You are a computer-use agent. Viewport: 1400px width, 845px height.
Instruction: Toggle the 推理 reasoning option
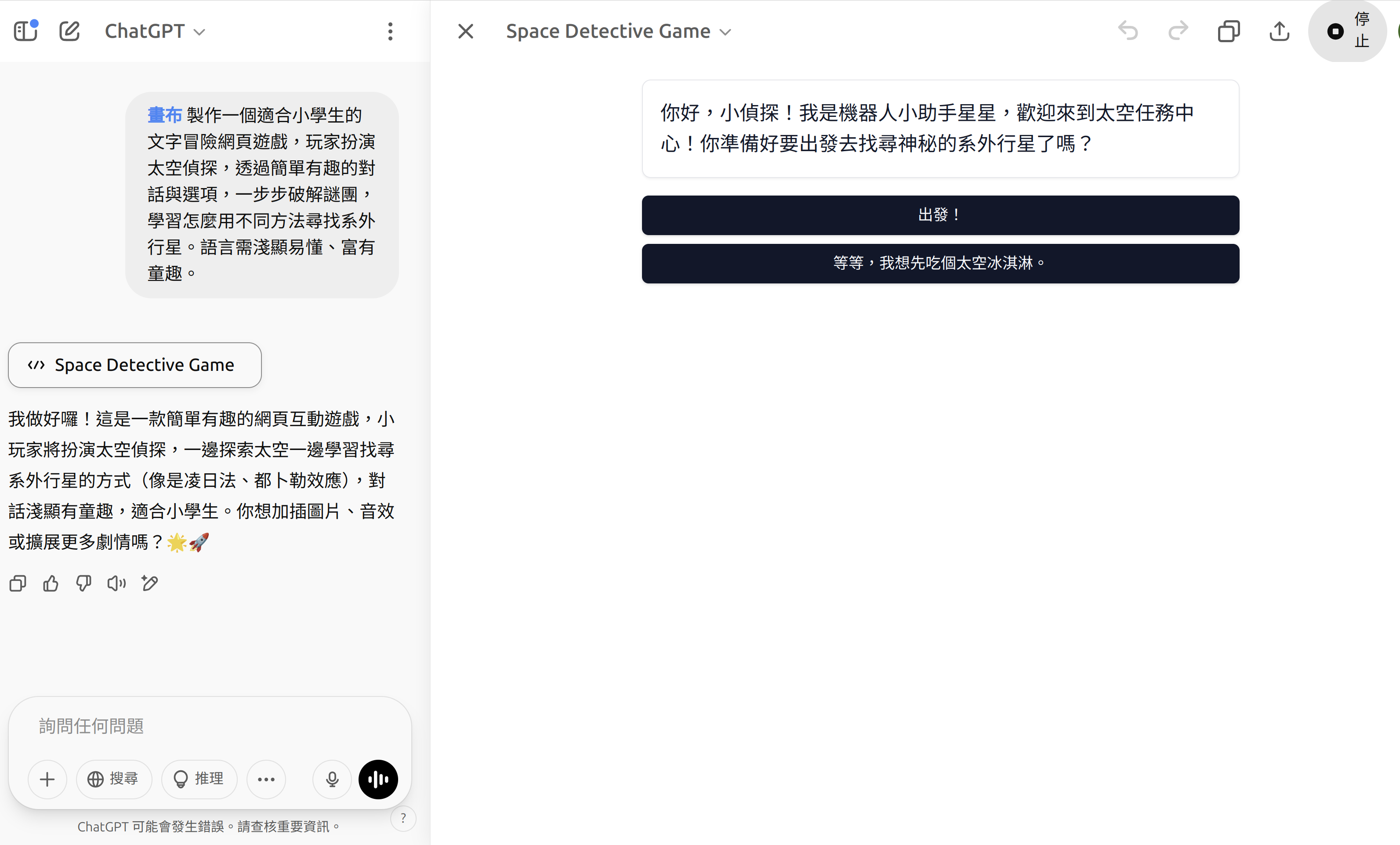pyautogui.click(x=199, y=779)
